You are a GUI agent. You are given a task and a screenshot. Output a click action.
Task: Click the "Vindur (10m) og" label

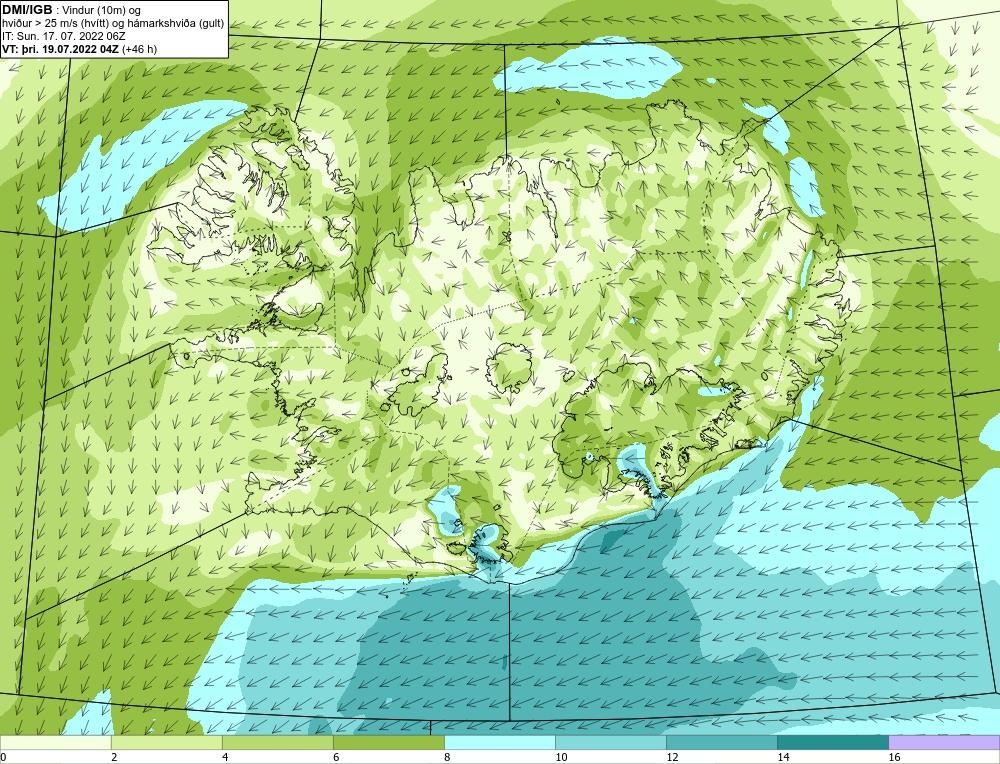(x=103, y=11)
